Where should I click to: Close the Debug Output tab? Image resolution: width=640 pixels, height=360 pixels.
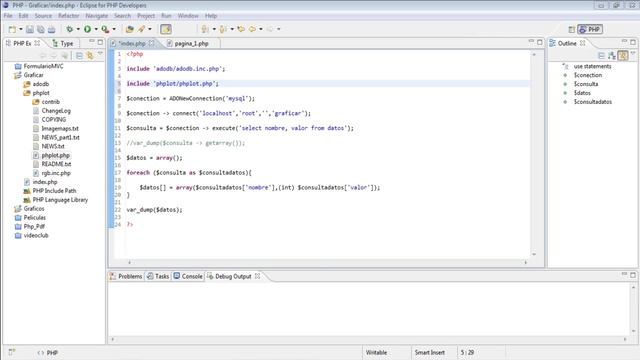click(258, 276)
